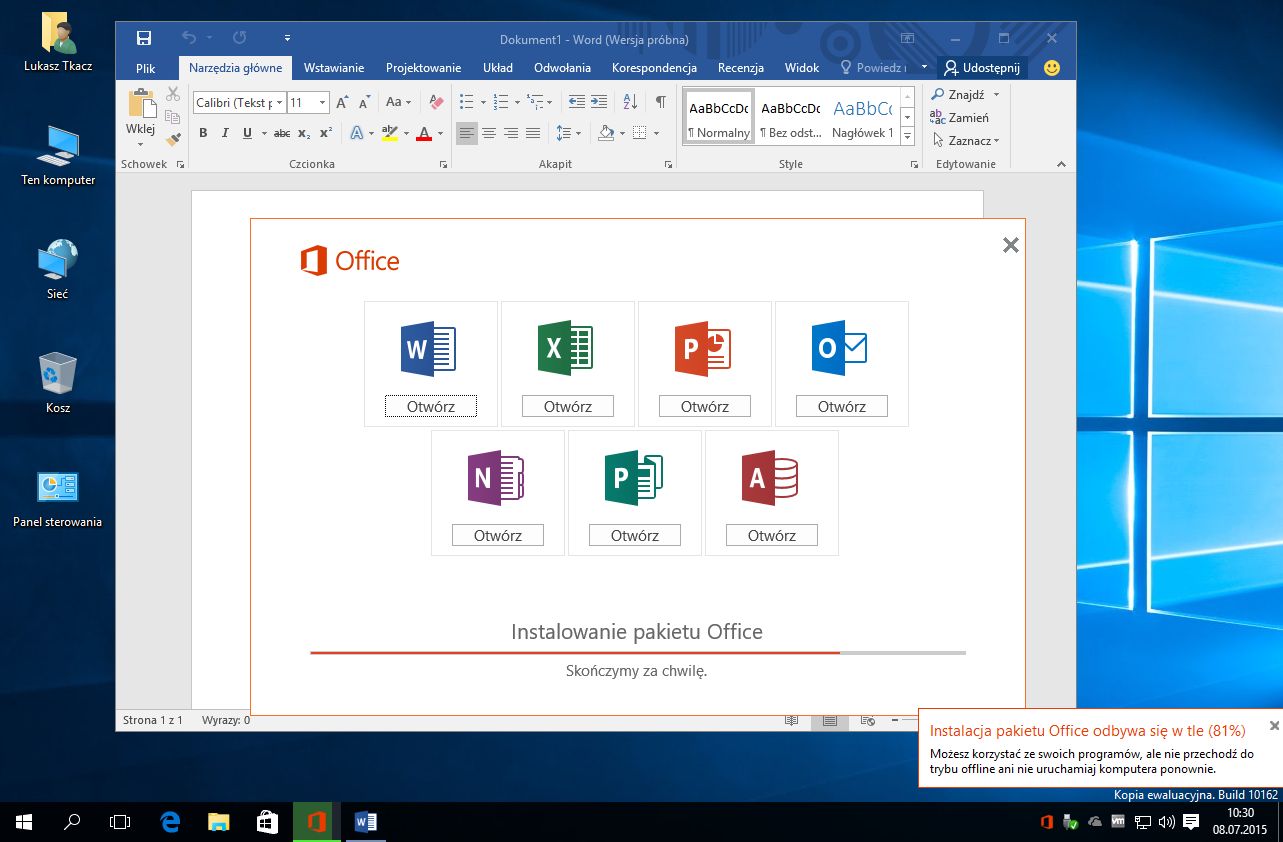Open the Zaznacz dropdown in Edytowanie
Screen dimensions: 1283x842
tap(965, 141)
